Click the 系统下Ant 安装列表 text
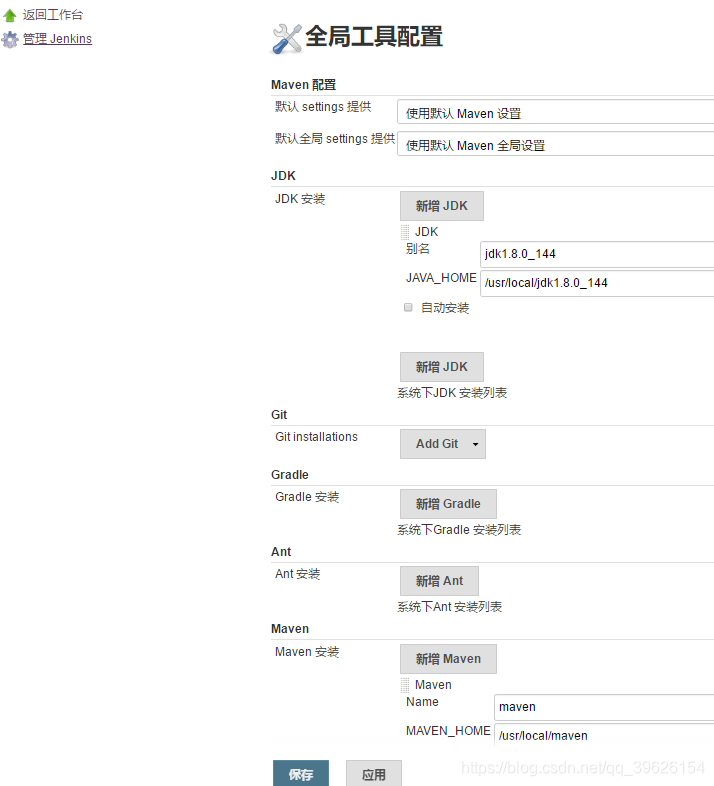 pos(450,607)
